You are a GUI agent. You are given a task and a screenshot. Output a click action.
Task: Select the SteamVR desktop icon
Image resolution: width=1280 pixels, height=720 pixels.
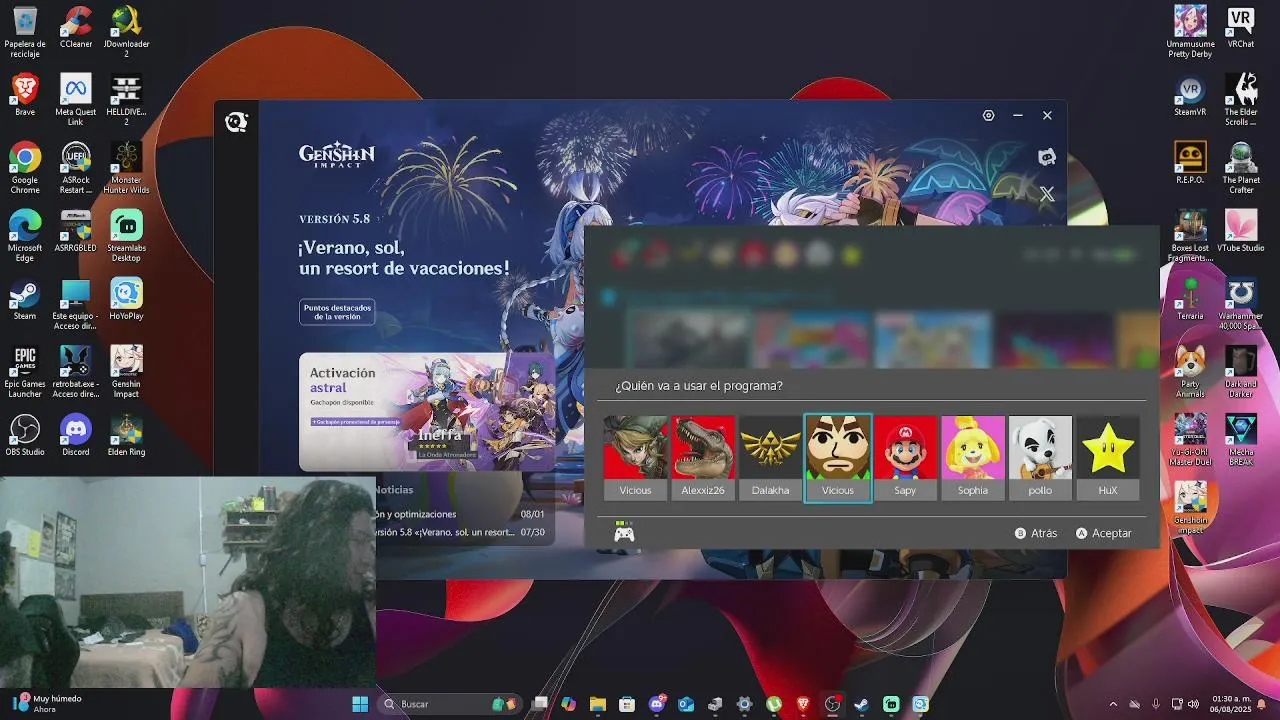tap(1190, 95)
